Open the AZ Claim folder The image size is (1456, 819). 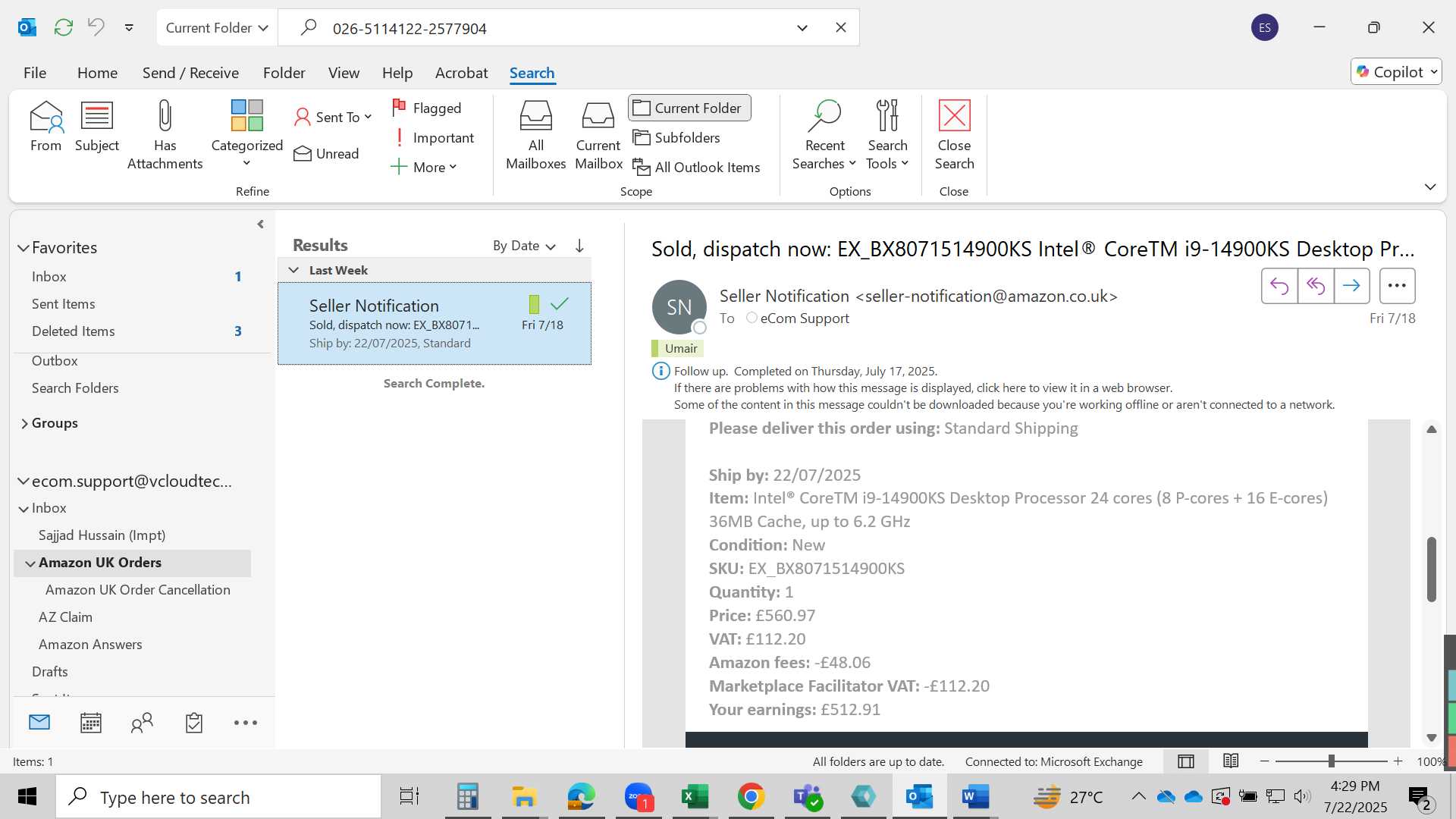pos(65,617)
